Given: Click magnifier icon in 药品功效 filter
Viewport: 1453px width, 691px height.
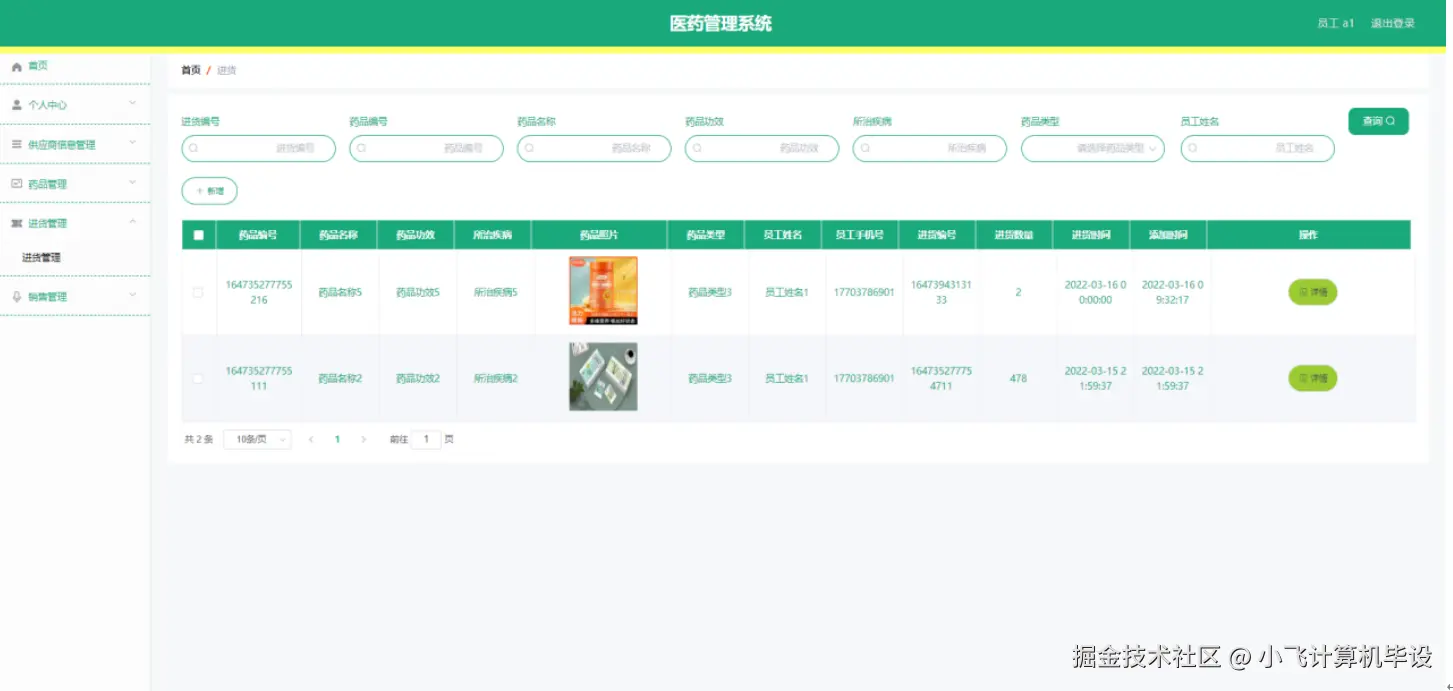Looking at the screenshot, I should [697, 148].
